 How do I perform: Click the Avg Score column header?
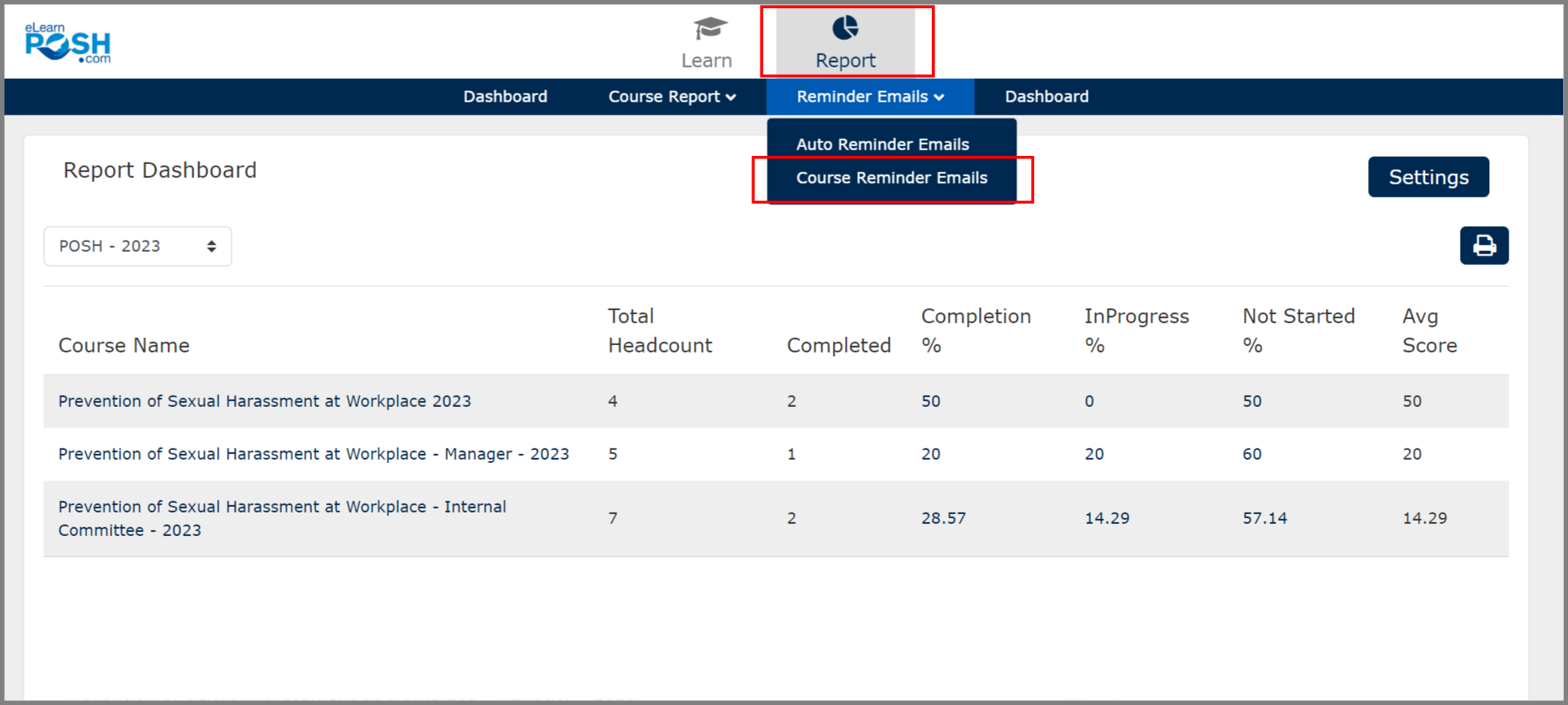(x=1429, y=331)
